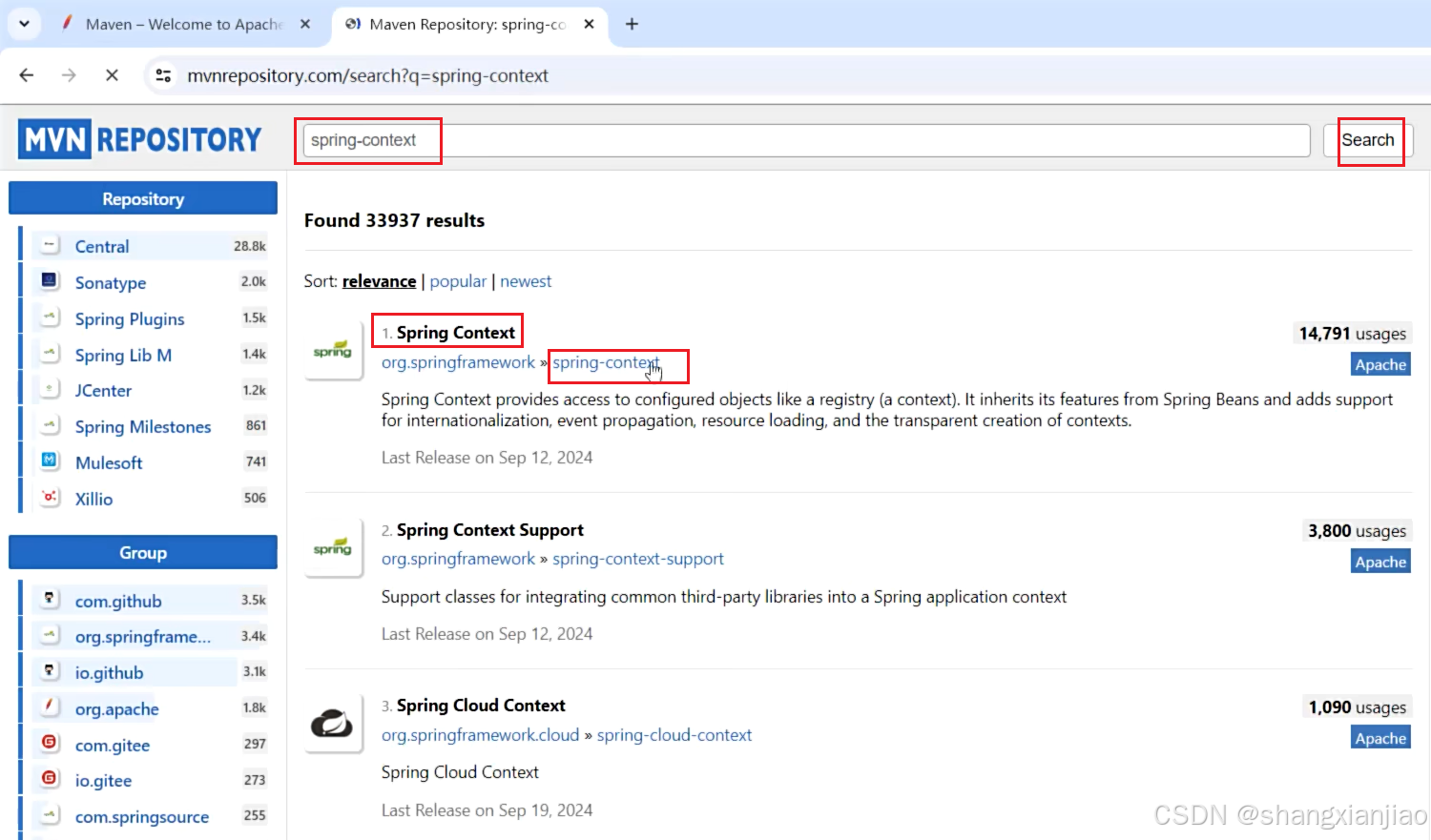The image size is (1431, 840).
Task: Click 1,090 usages badge
Action: pyautogui.click(x=1357, y=707)
